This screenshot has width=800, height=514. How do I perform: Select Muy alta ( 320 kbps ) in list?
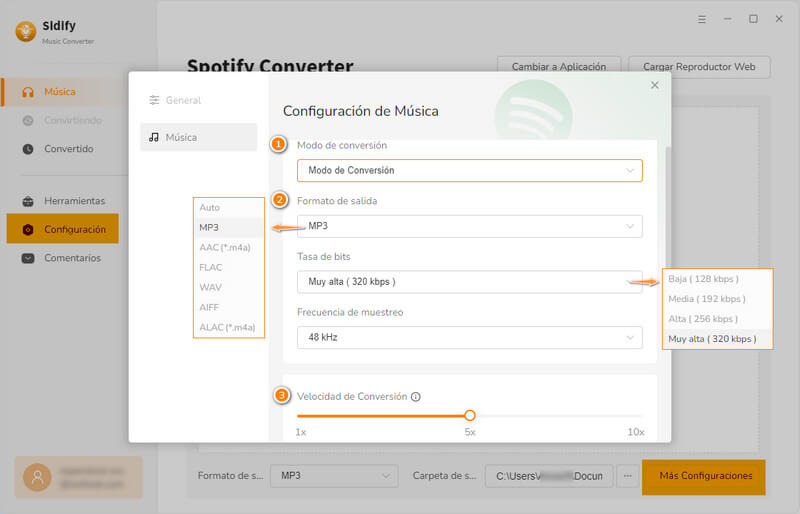pyautogui.click(x=717, y=339)
